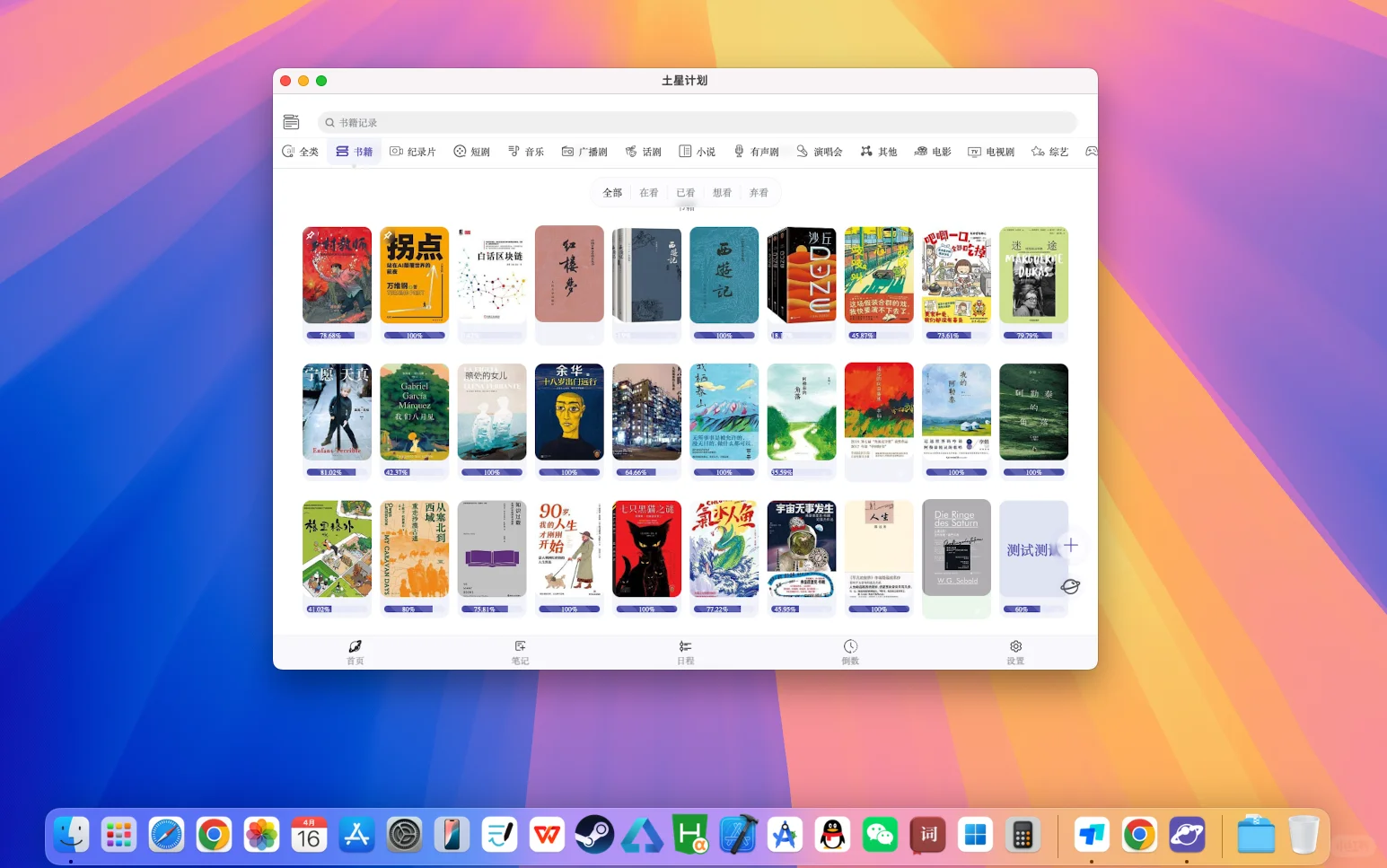Viewport: 1387px width, 868px height.
Task: Go to the 演唱会 category
Action: click(x=820, y=152)
